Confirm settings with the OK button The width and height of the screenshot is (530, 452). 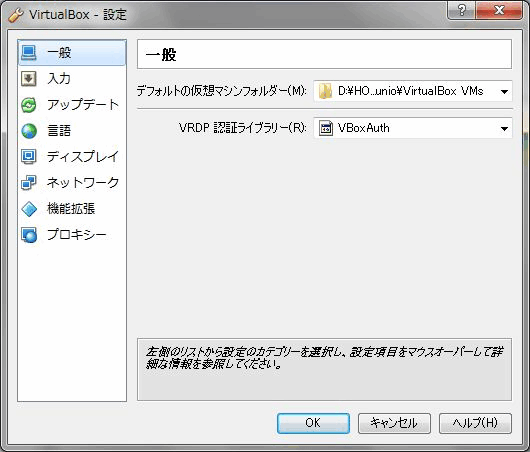313,423
